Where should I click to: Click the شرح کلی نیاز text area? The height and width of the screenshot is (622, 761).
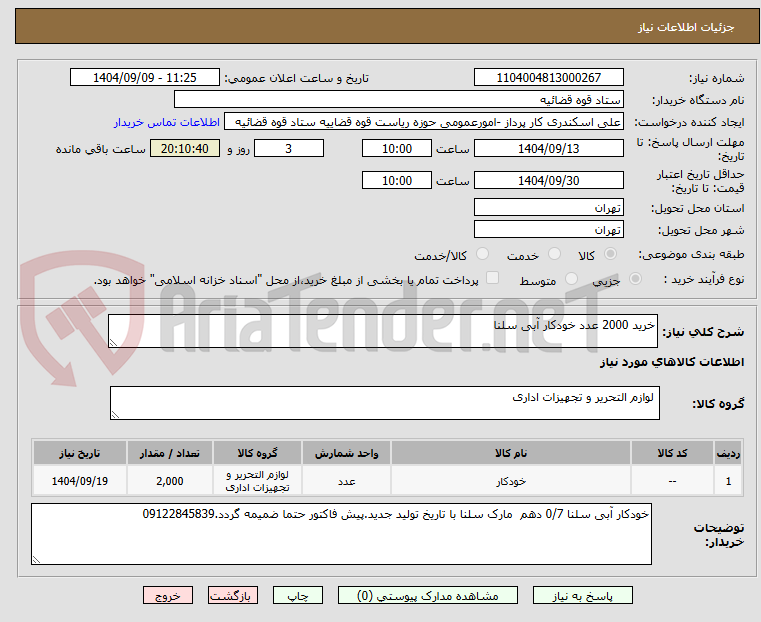pos(382,331)
